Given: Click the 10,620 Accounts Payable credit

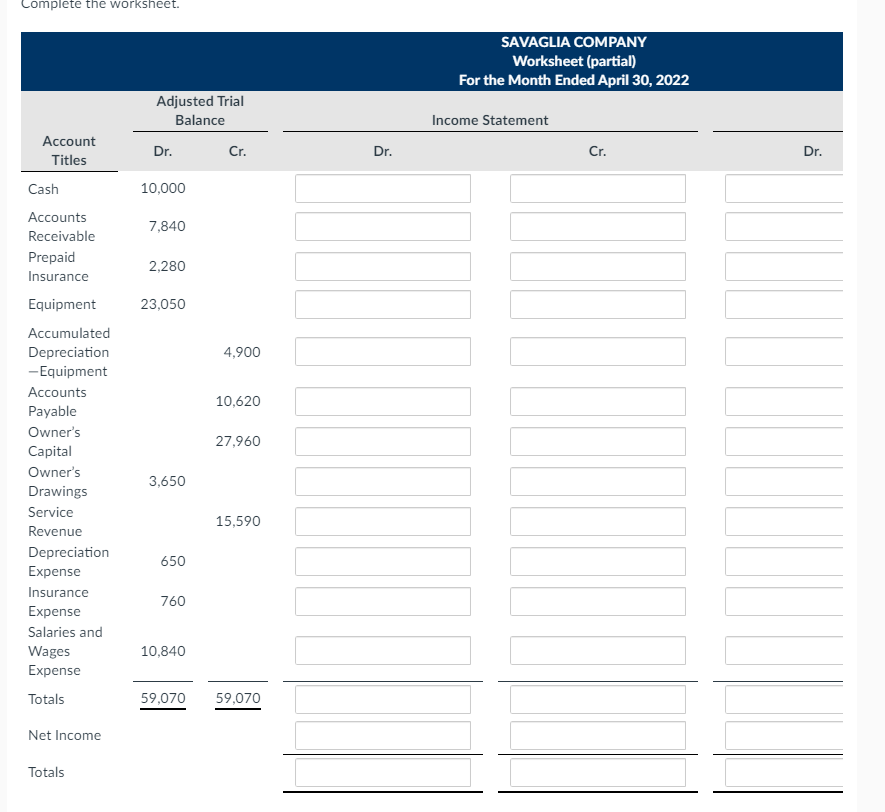Looking at the screenshot, I should pos(238,401).
